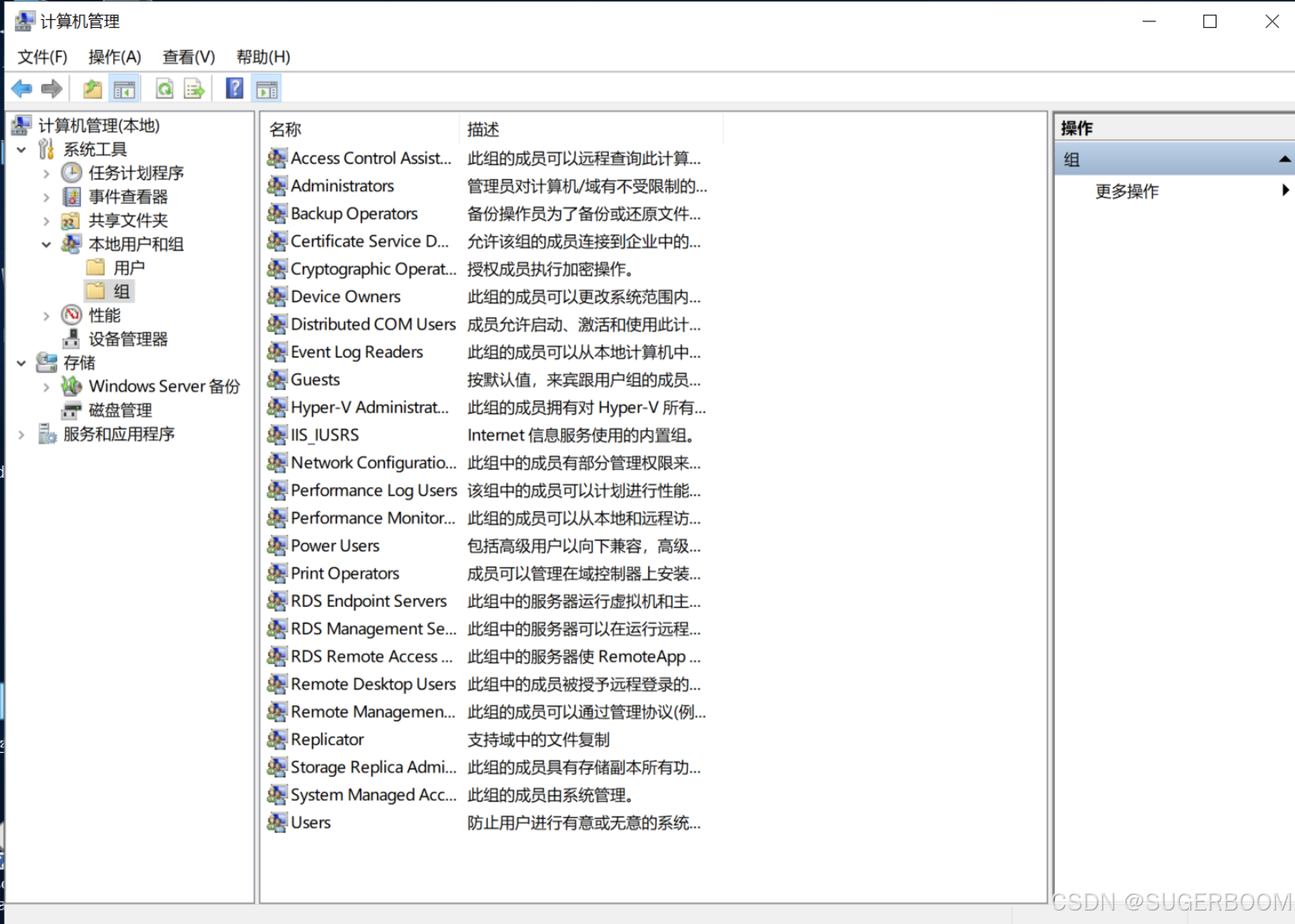Select the Hyper-V Administrators group row
The image size is (1295, 924).
click(369, 407)
